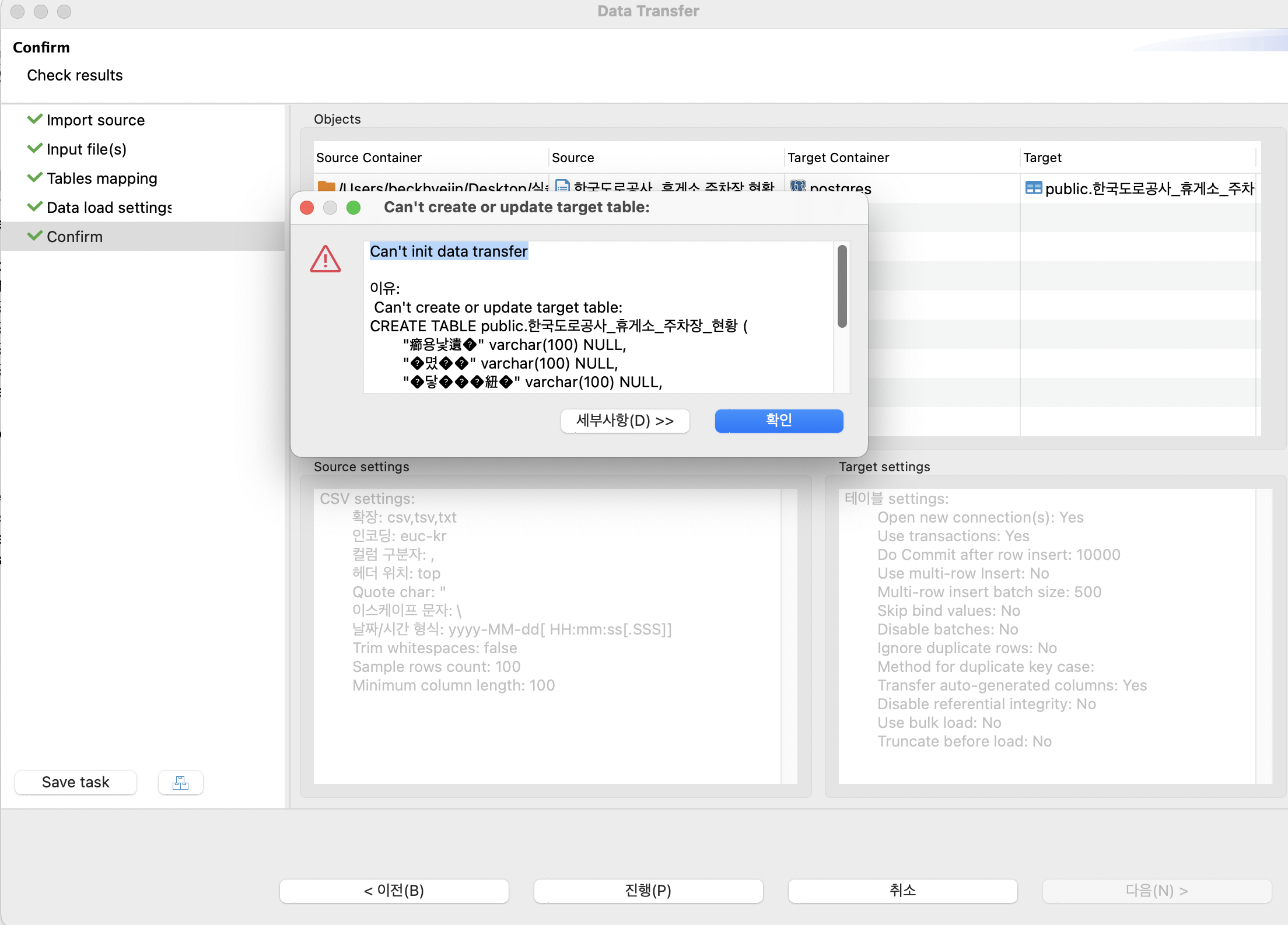This screenshot has width=1288, height=925.
Task: Open the Data load settings step
Action: [x=109, y=208]
